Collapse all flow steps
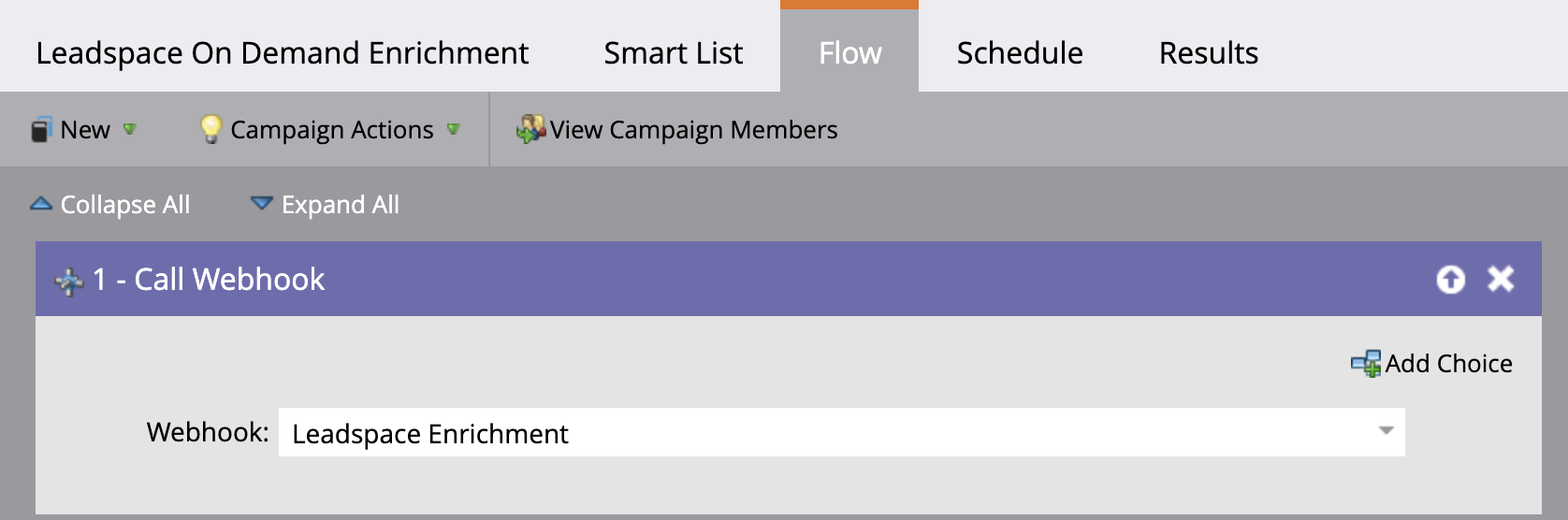1568x520 pixels. [110, 205]
